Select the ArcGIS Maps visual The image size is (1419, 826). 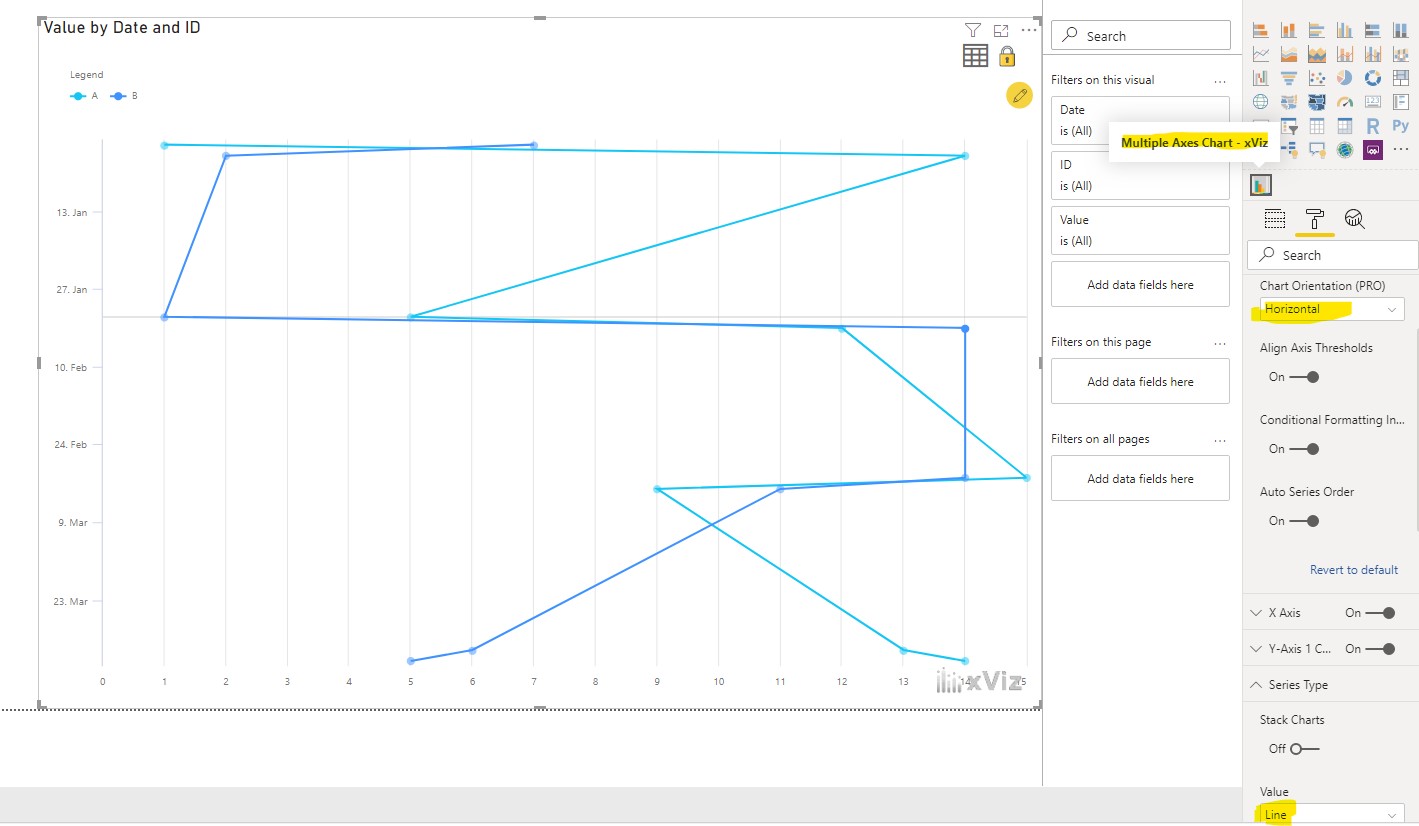pos(1345,150)
